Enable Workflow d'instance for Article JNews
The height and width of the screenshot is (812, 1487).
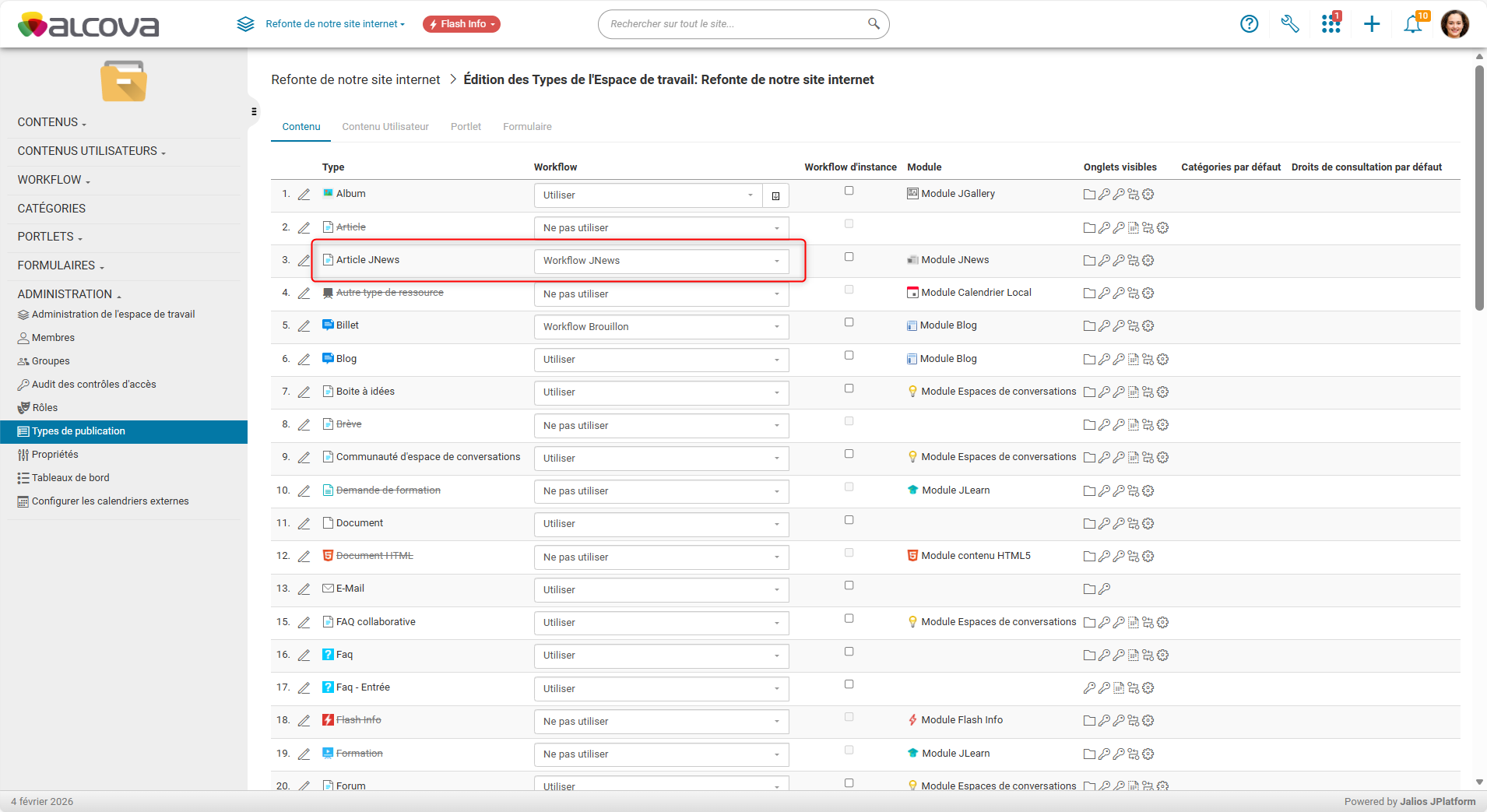[849, 257]
